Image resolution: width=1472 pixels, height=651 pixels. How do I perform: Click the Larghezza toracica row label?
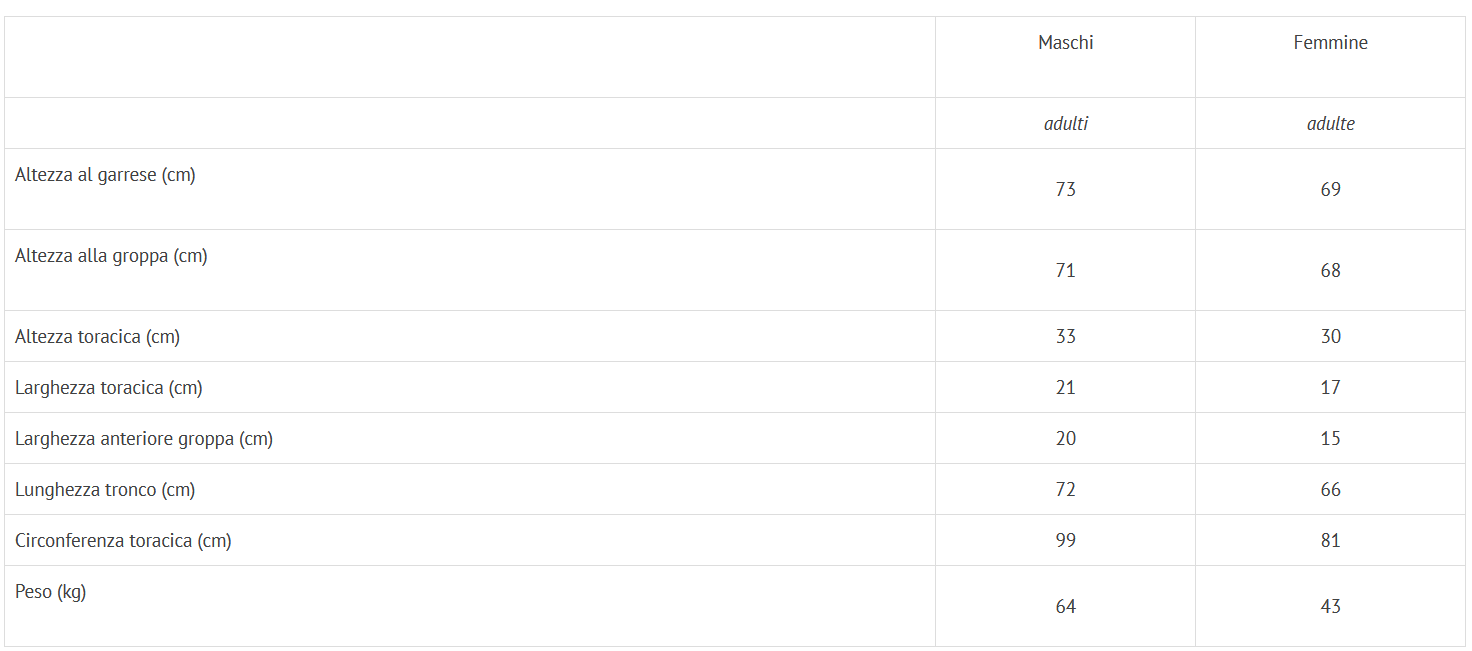108,388
